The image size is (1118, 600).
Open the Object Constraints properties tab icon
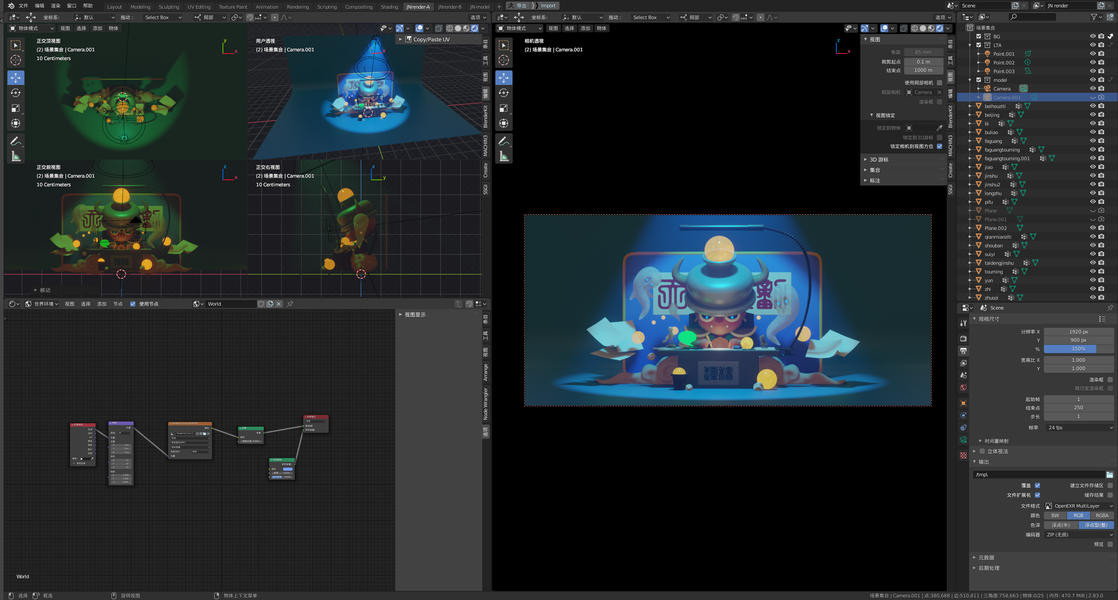tap(963, 428)
